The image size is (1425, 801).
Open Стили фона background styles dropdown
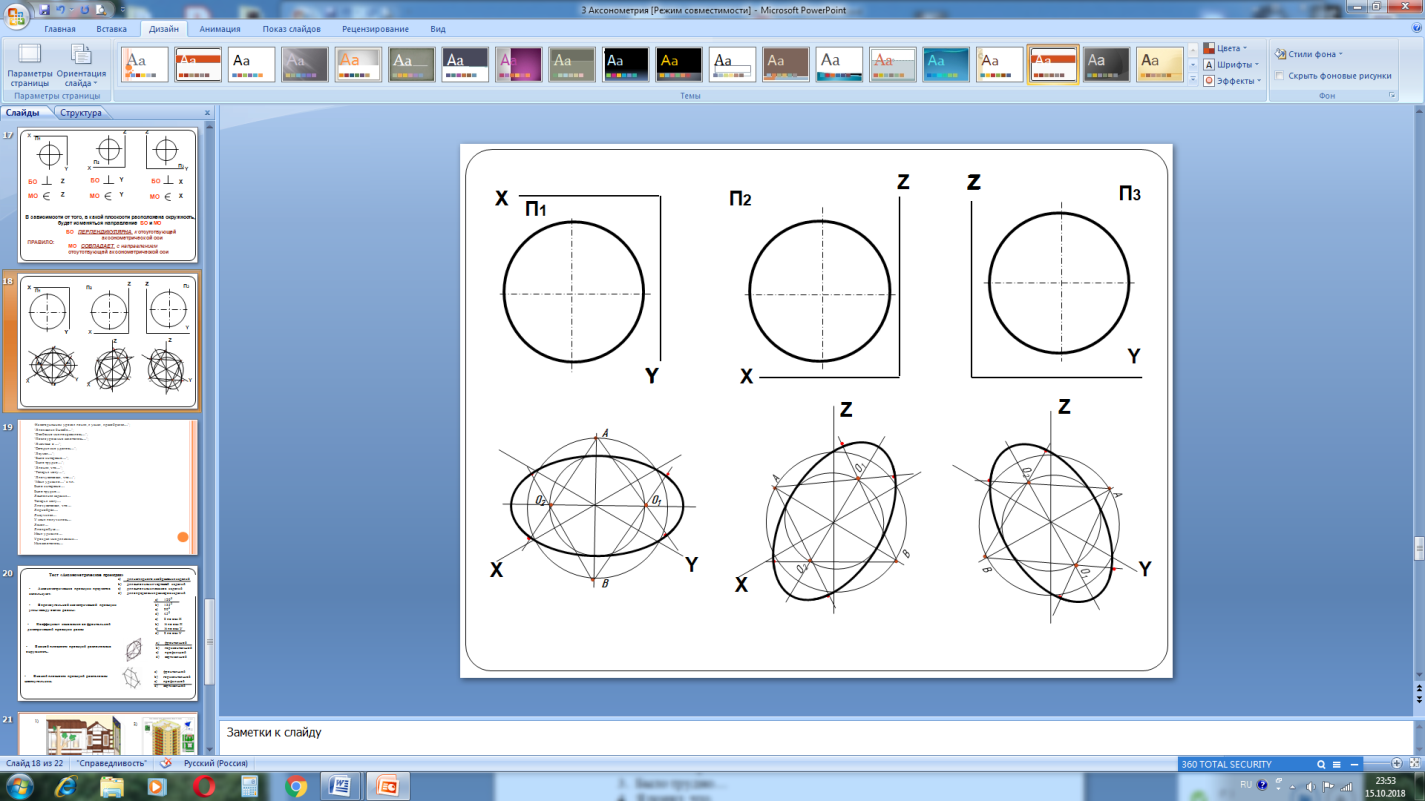click(x=1309, y=54)
